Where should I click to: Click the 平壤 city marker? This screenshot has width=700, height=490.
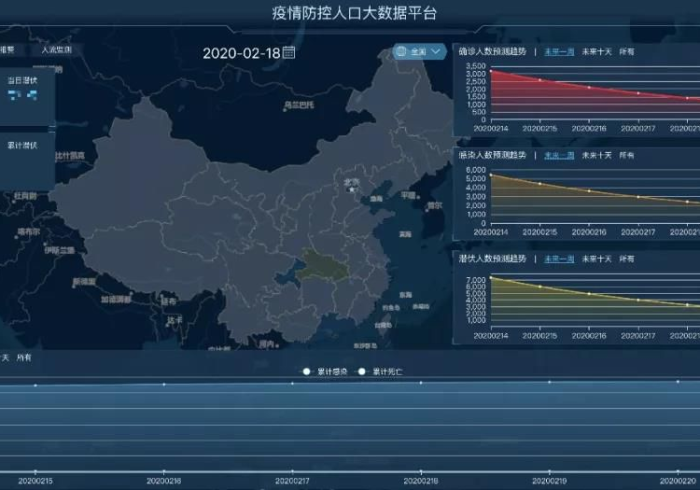point(418,197)
